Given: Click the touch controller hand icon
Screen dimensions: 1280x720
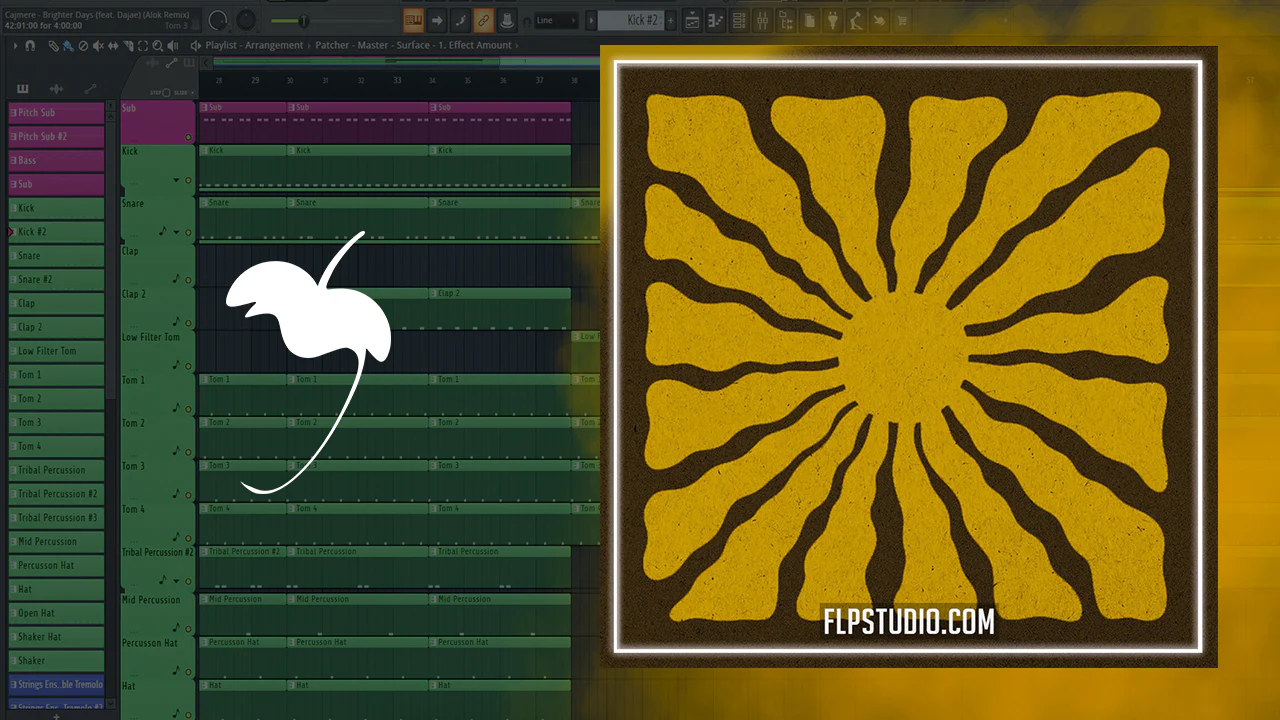Looking at the screenshot, I should click(880, 20).
